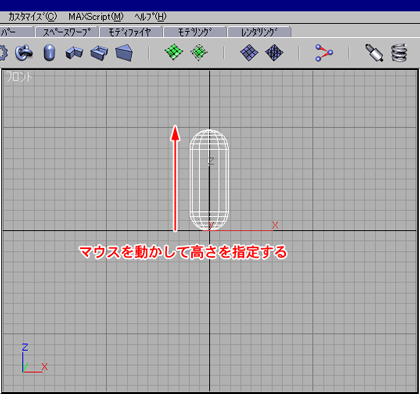Viewport: 420px width, 394px height.
Task: Click the red-and-blue linked nodes icon
Action: pyautogui.click(x=324, y=53)
